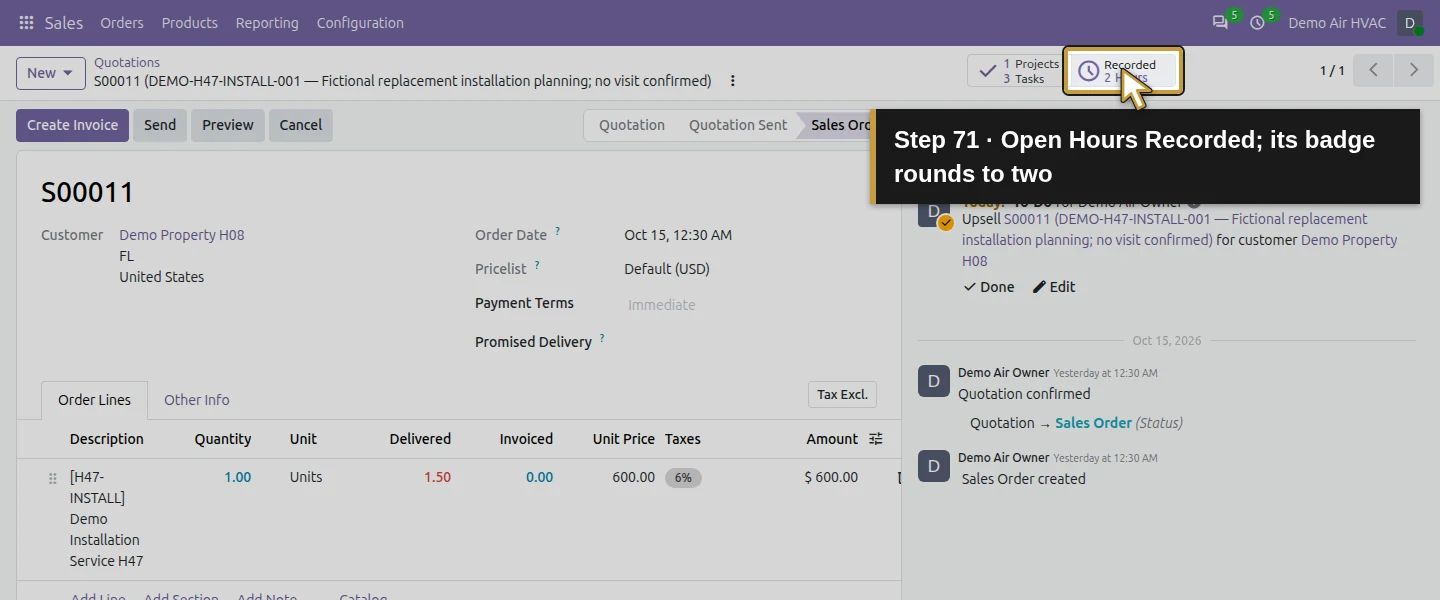Open the activities clock icon in the top bar
This screenshot has height=600, width=1440.
coord(1258,23)
